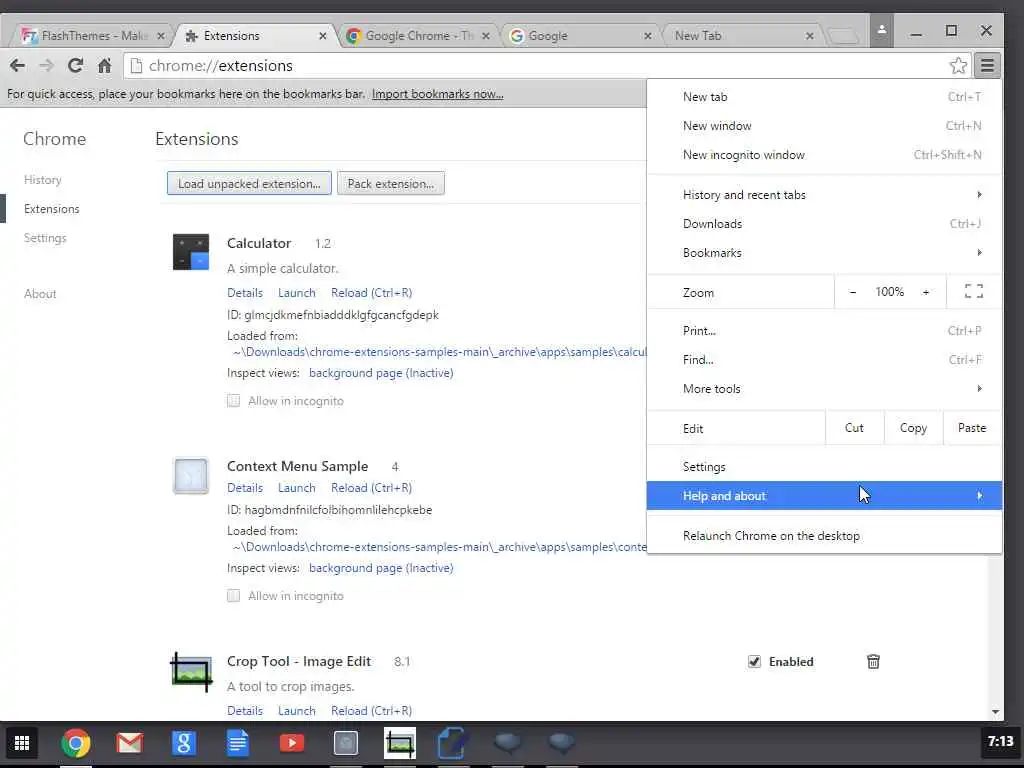Click the Calculator extension icon
This screenshot has height=768, width=1024.
pyautogui.click(x=191, y=252)
